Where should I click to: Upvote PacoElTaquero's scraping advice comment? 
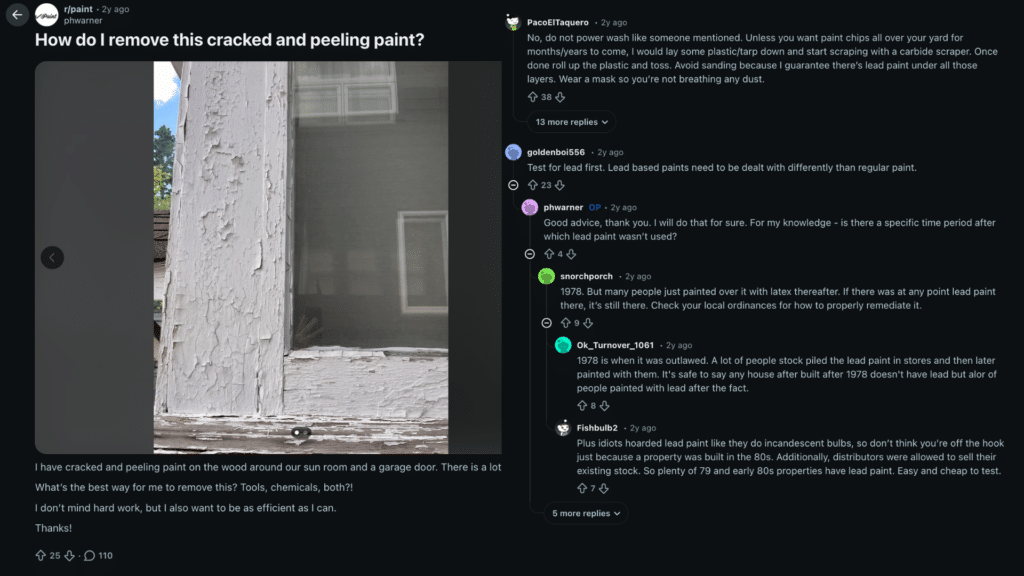point(531,96)
